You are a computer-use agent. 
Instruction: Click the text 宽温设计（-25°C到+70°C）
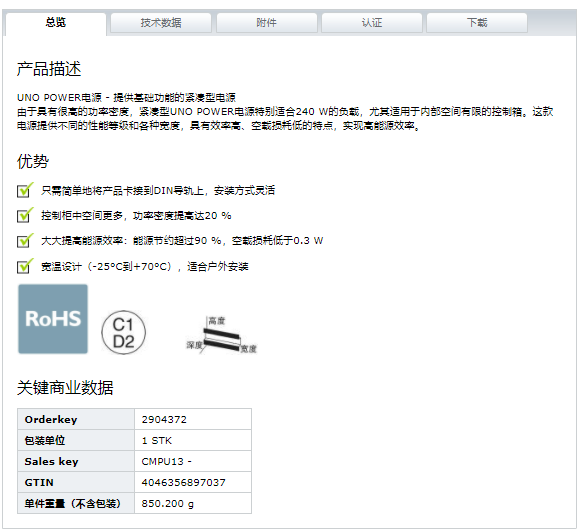(107, 266)
